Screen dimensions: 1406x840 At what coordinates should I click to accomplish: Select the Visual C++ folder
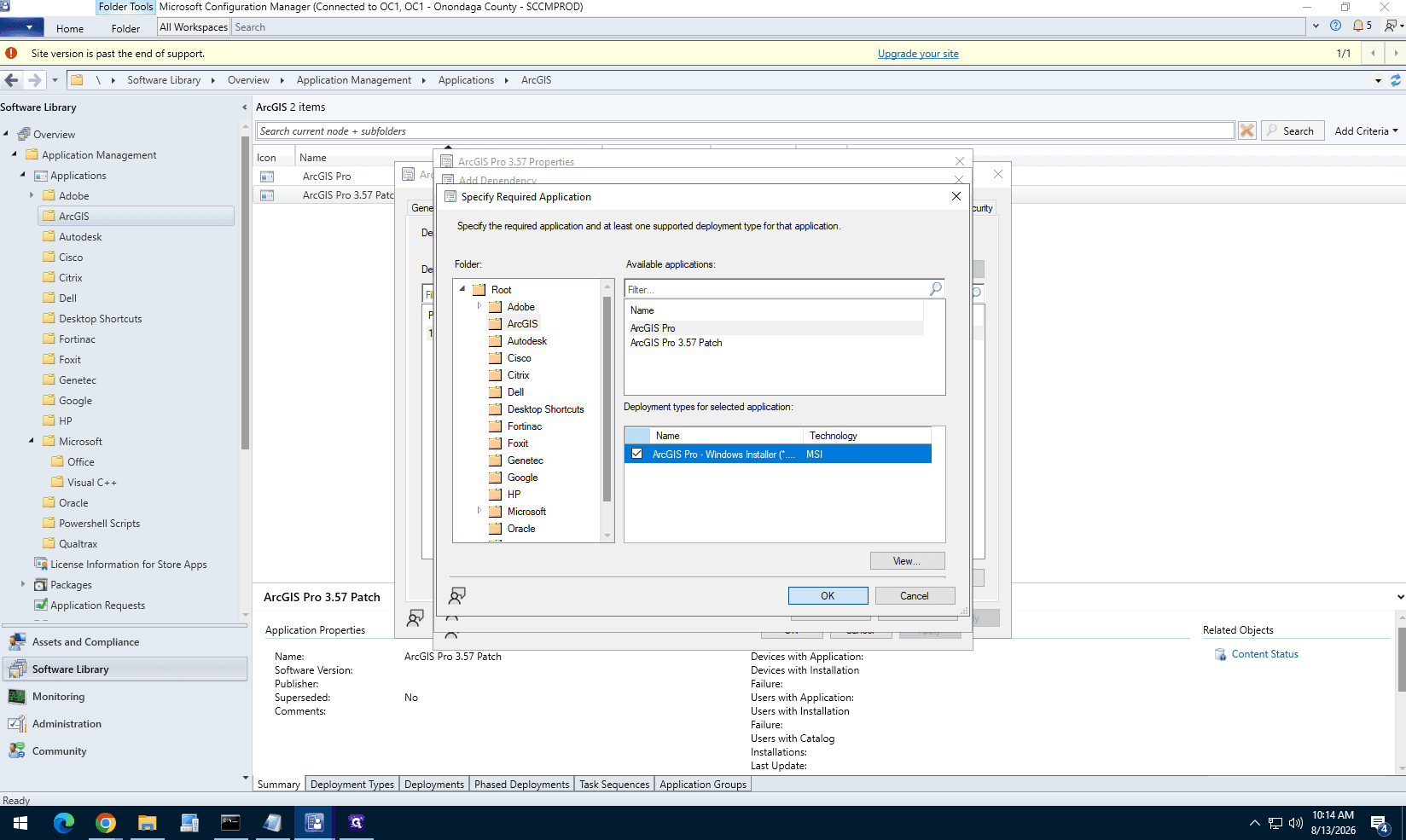point(91,482)
